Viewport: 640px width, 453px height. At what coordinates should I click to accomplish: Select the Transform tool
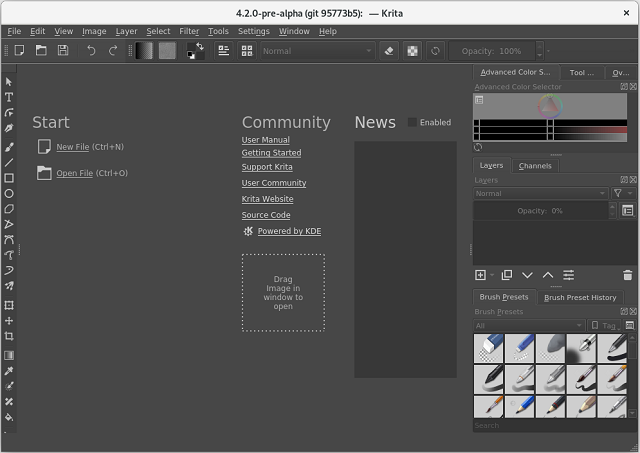9,305
